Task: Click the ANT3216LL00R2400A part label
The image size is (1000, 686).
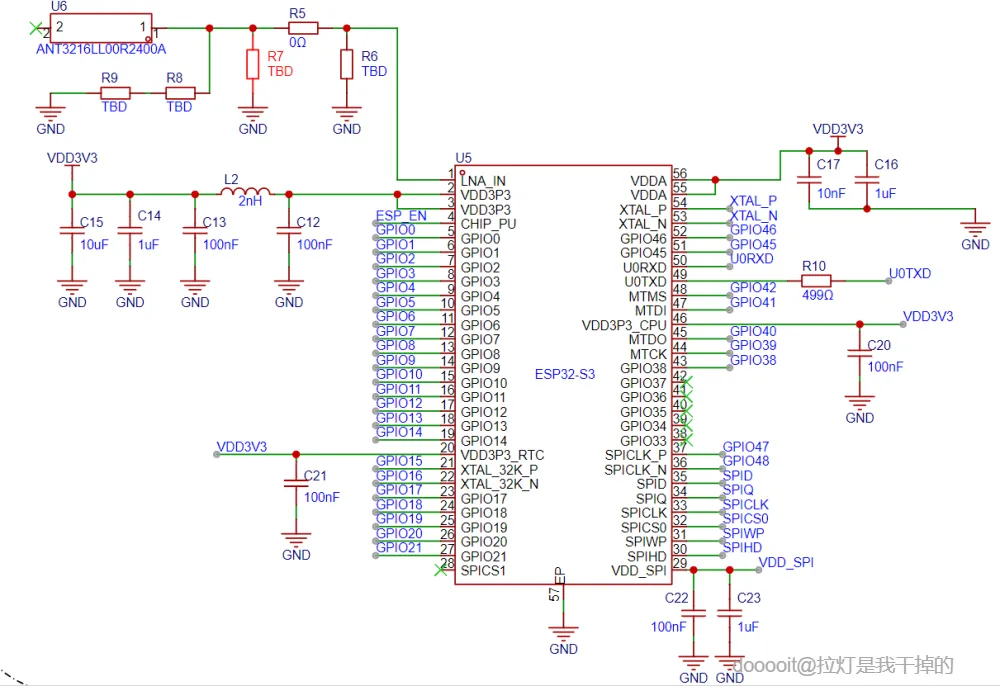Action: [x=101, y=49]
